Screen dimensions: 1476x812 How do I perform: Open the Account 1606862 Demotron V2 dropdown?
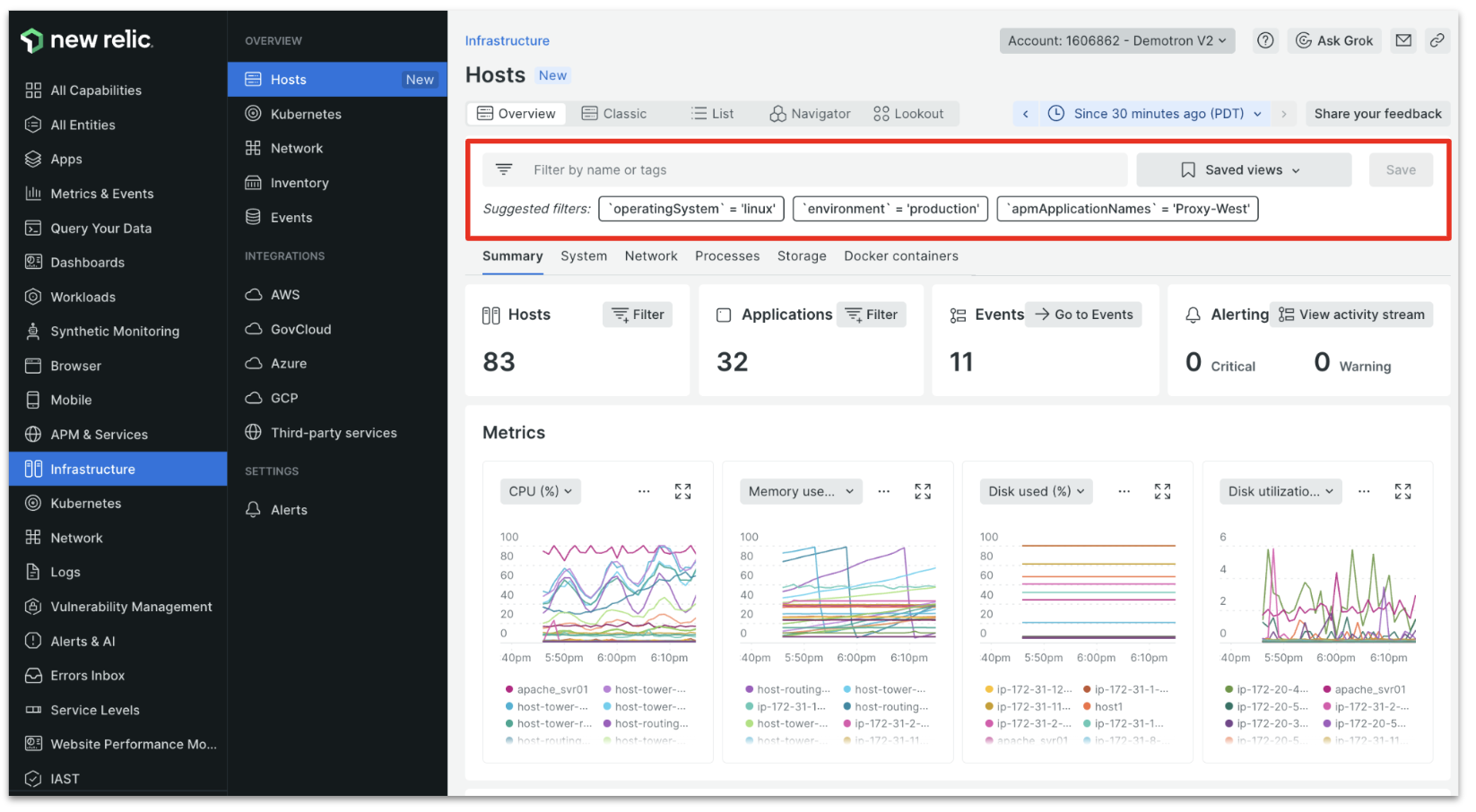pos(1117,40)
